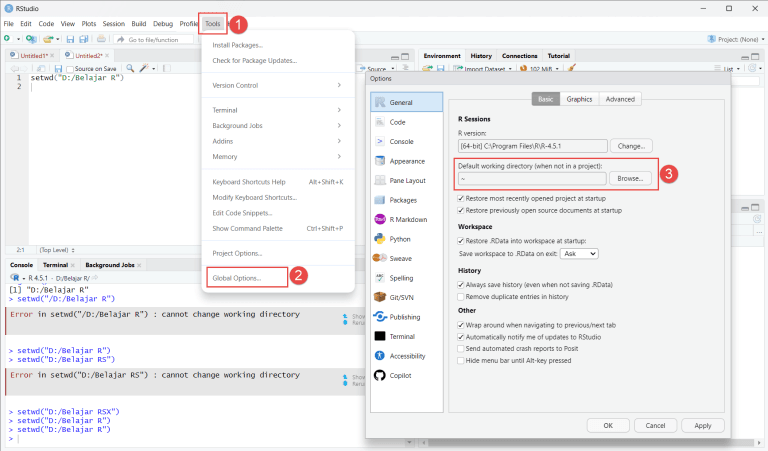The width and height of the screenshot is (768, 451).
Task: Select the Pane Layout category in Options
Action: [407, 180]
